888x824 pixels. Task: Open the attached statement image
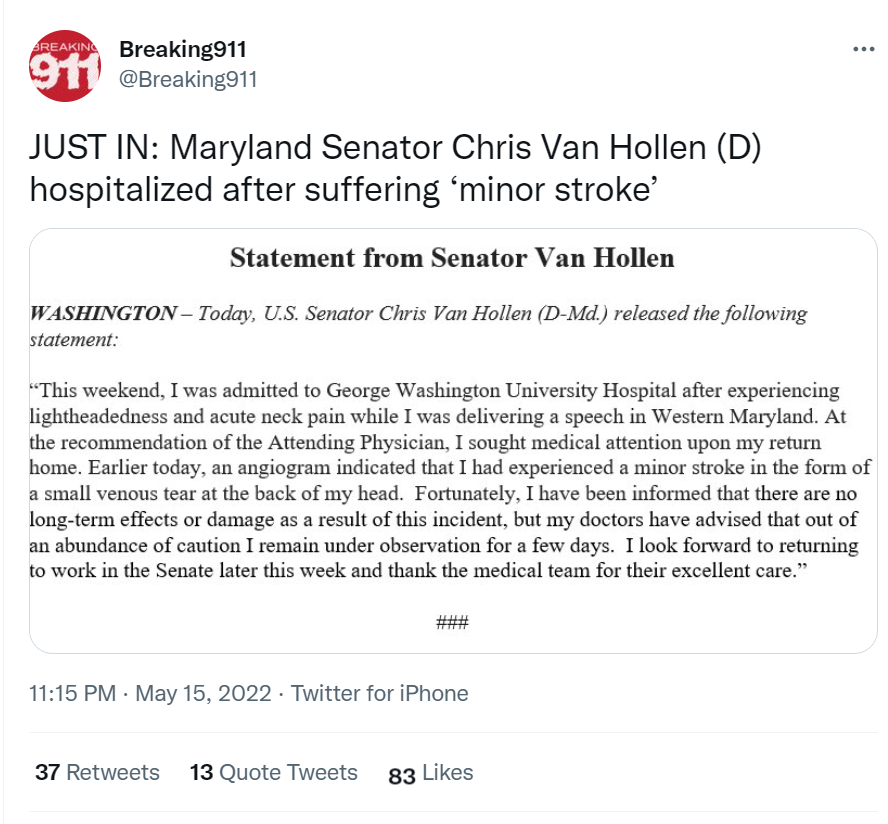click(453, 441)
